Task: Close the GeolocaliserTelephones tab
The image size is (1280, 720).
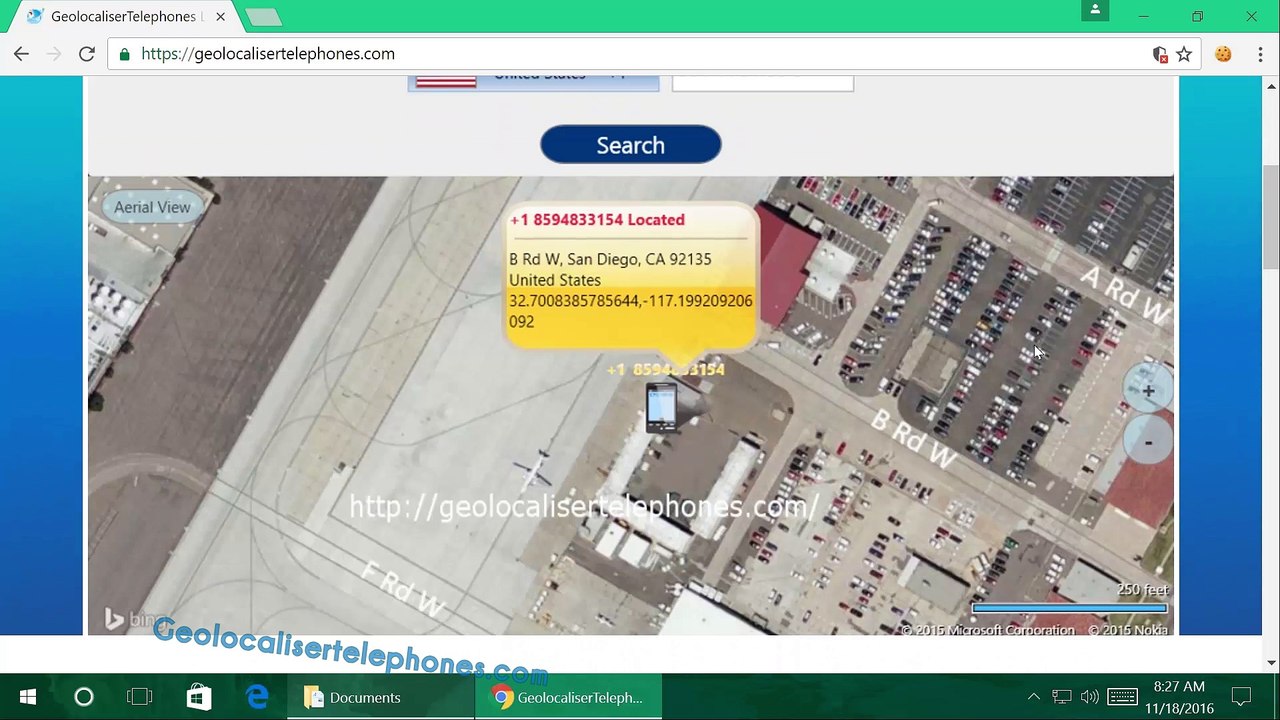Action: pos(220,17)
